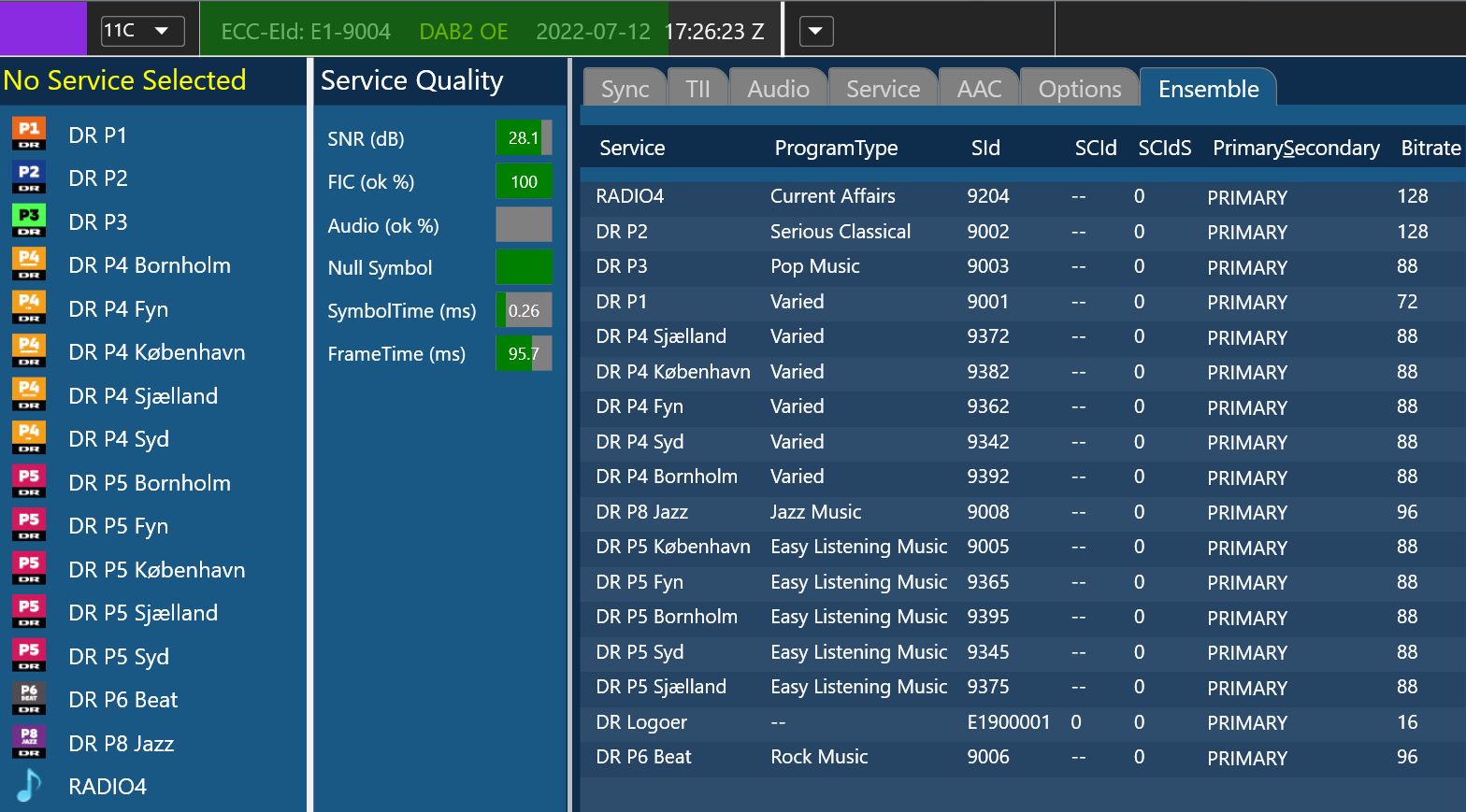The height and width of the screenshot is (812, 1466).
Task: Click the DR P8 Jazz logo icon
Action: (x=29, y=743)
